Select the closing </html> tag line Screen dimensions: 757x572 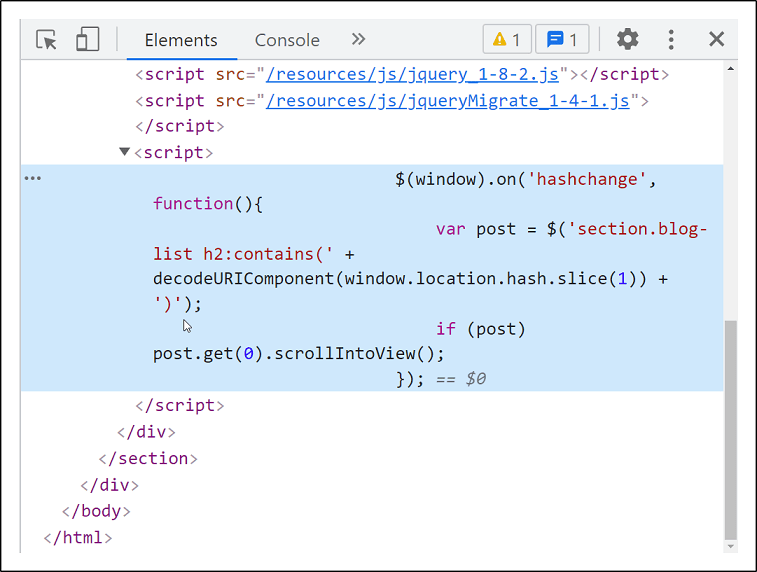78,538
